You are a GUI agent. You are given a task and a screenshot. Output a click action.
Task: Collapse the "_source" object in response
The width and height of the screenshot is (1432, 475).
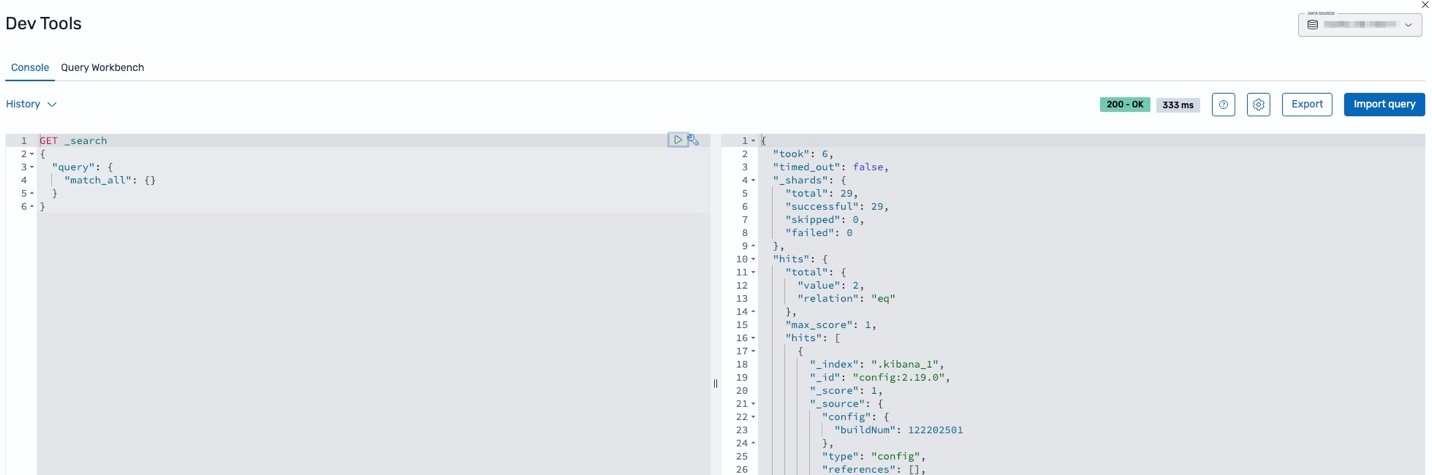click(754, 404)
